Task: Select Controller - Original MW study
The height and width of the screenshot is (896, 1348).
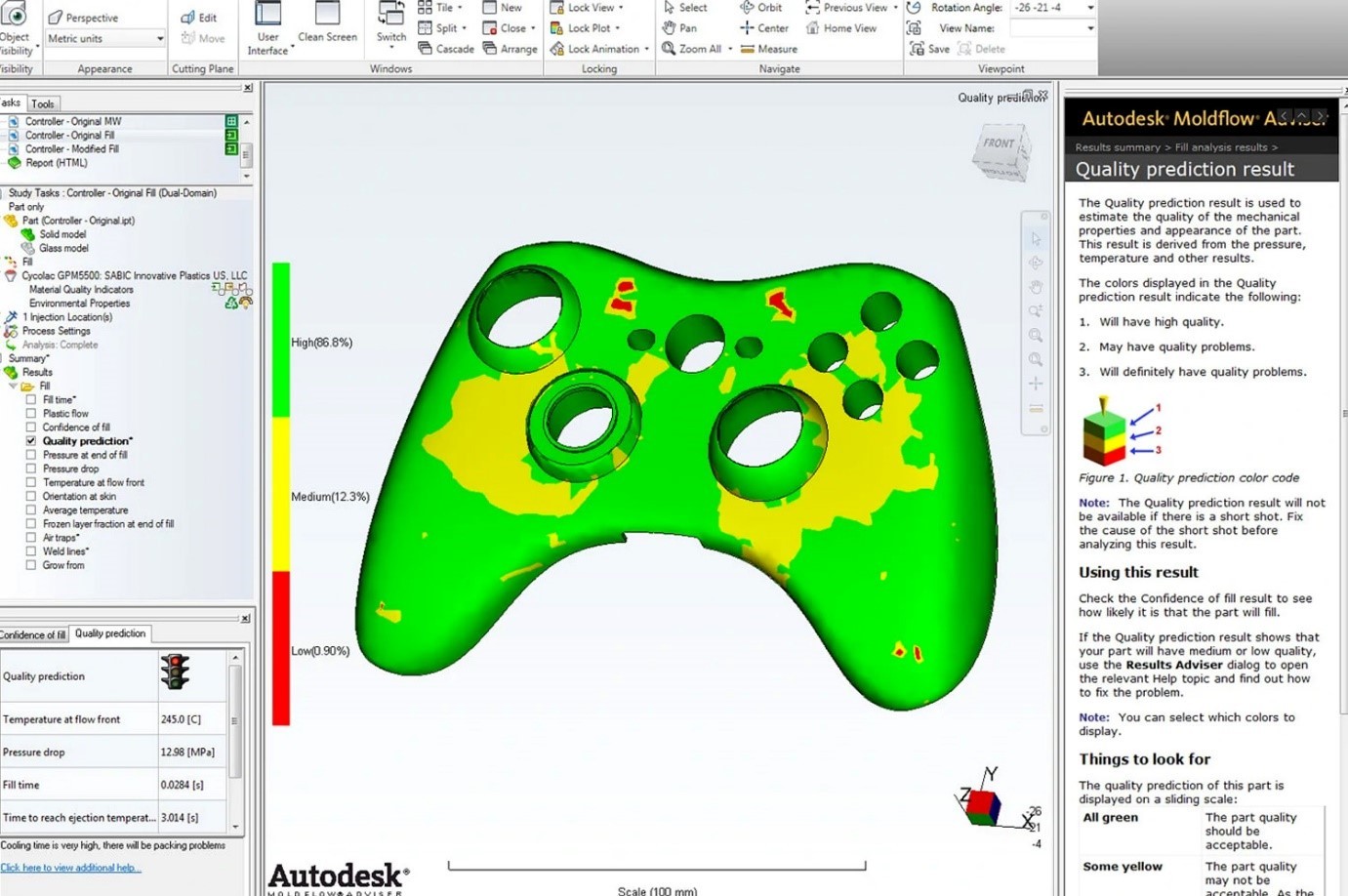Action: click(73, 121)
